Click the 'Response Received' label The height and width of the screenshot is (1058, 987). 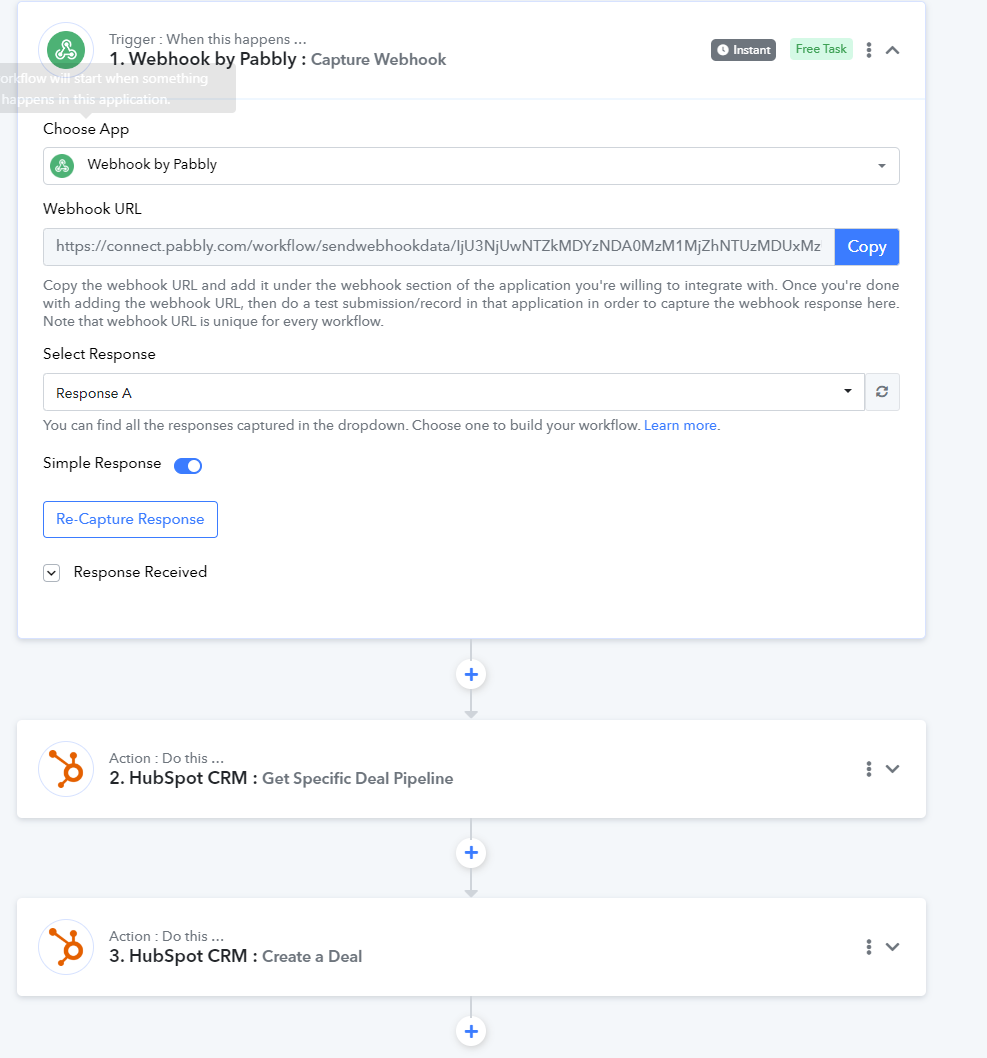coord(140,572)
